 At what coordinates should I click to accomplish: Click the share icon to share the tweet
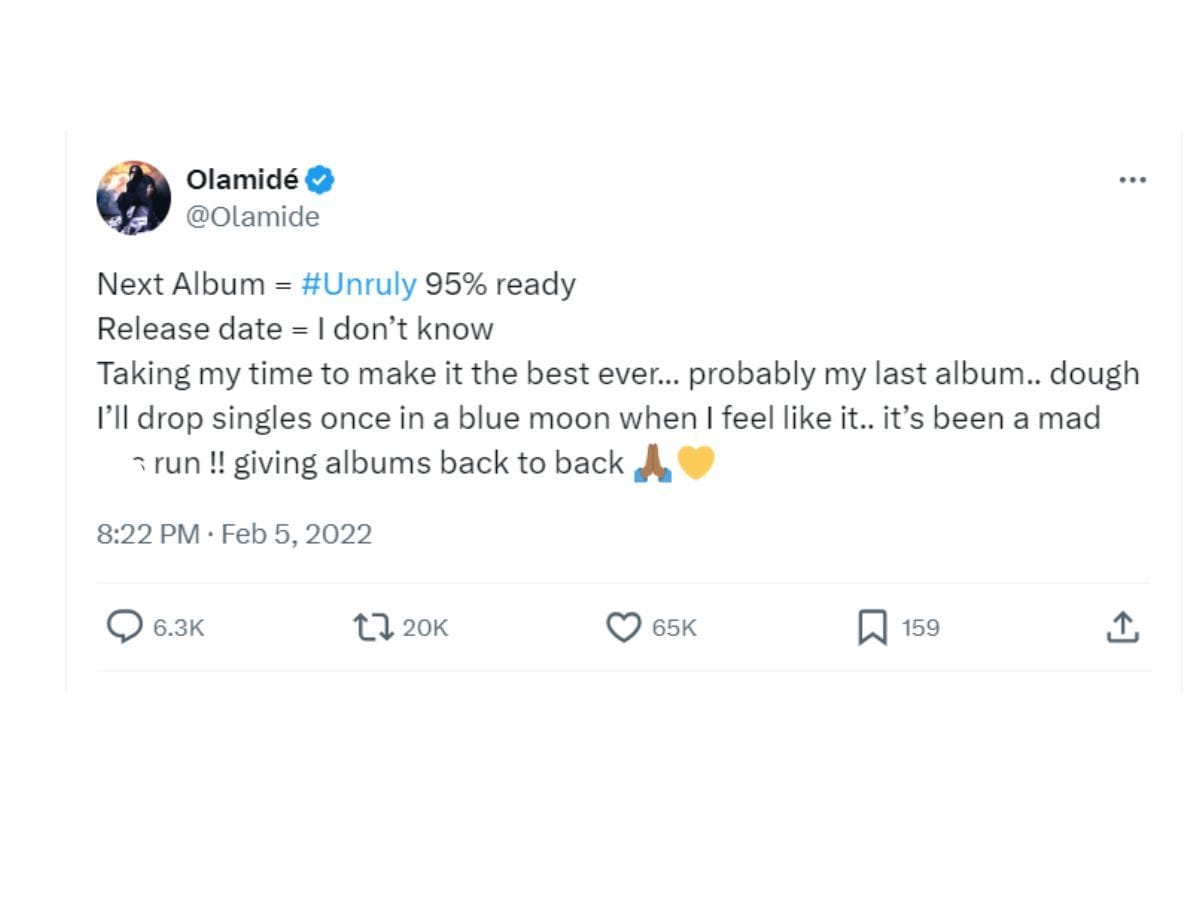coord(1122,627)
